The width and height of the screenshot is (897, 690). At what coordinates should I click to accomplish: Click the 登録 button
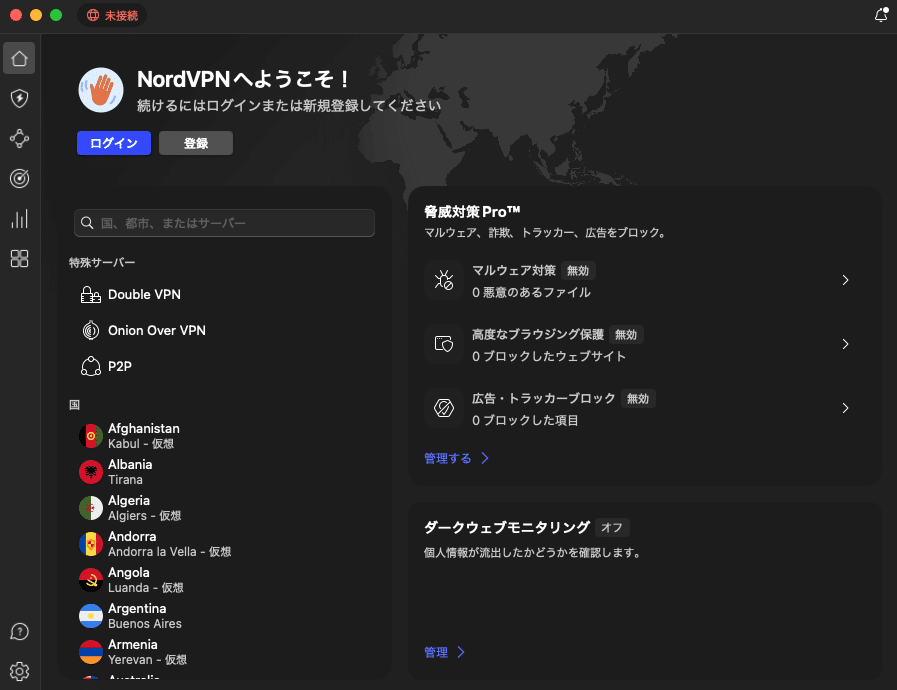(x=196, y=143)
